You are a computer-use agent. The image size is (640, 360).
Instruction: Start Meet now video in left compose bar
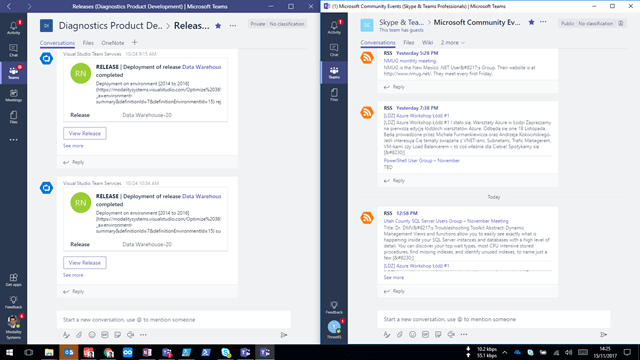click(130, 335)
